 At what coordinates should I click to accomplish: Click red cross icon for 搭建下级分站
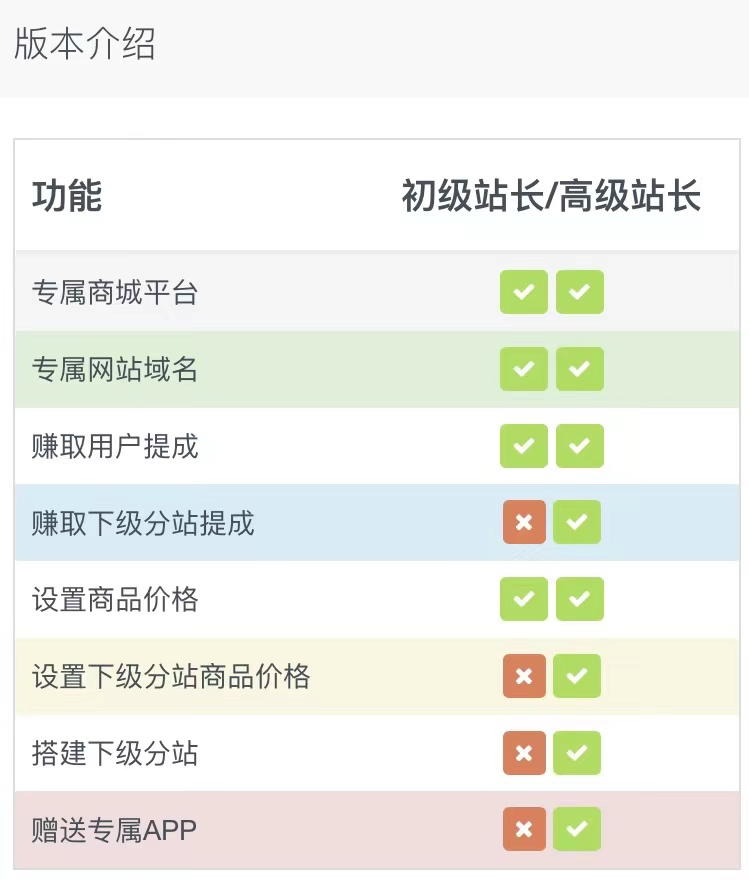pos(524,753)
